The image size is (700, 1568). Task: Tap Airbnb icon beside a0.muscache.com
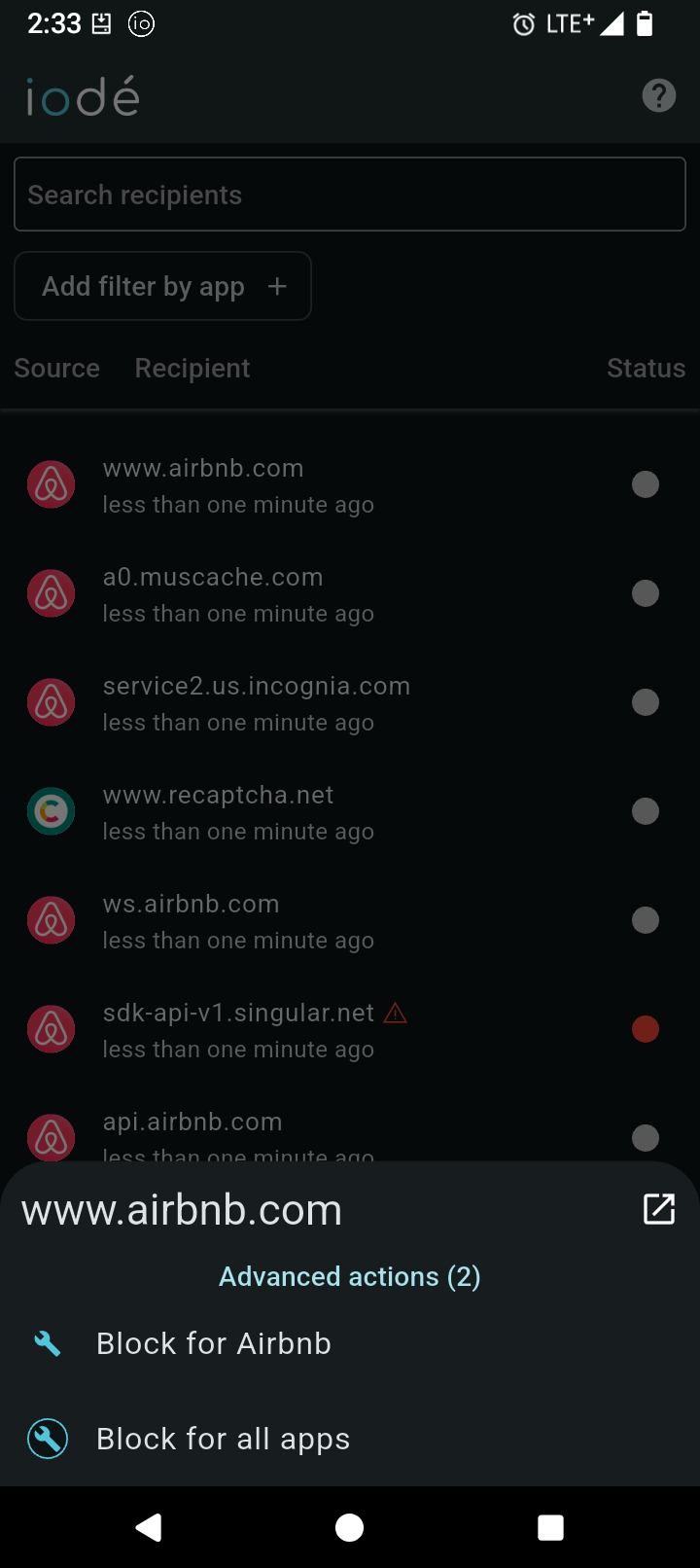pyautogui.click(x=51, y=593)
